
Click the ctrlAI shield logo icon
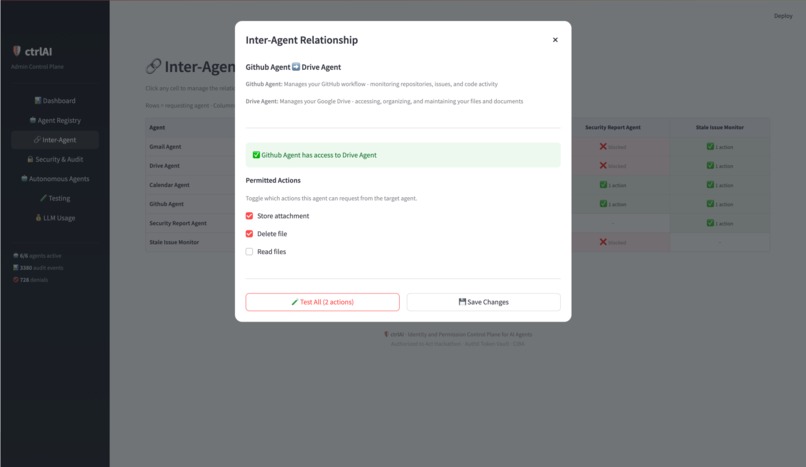[x=16, y=51]
